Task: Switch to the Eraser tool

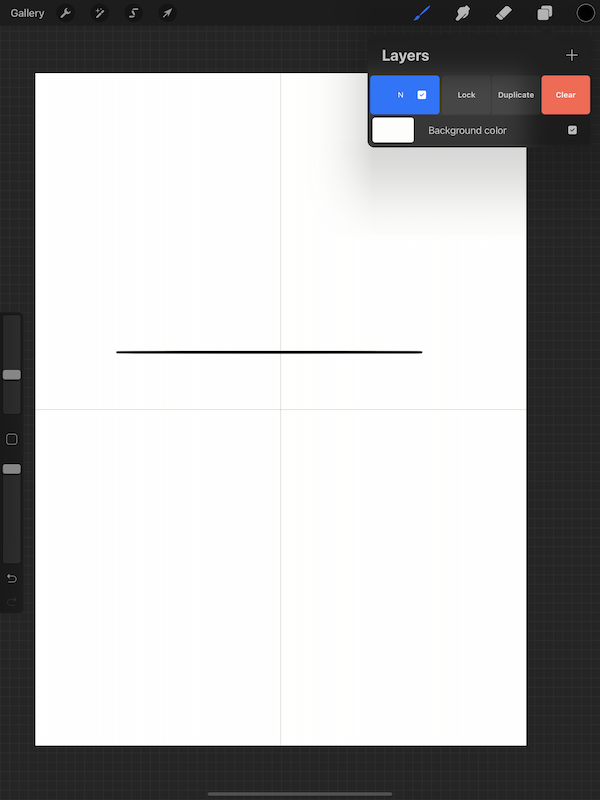Action: coord(504,13)
